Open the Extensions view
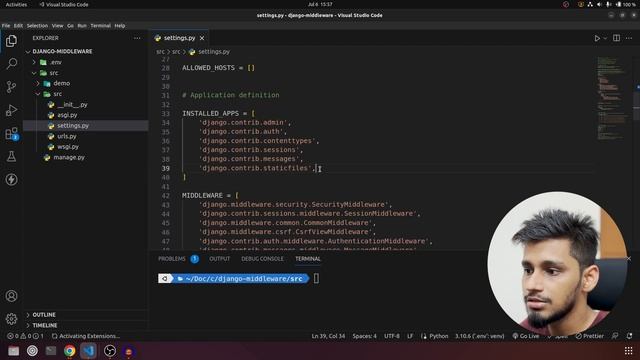The width and height of the screenshot is (640, 360). tap(11, 133)
